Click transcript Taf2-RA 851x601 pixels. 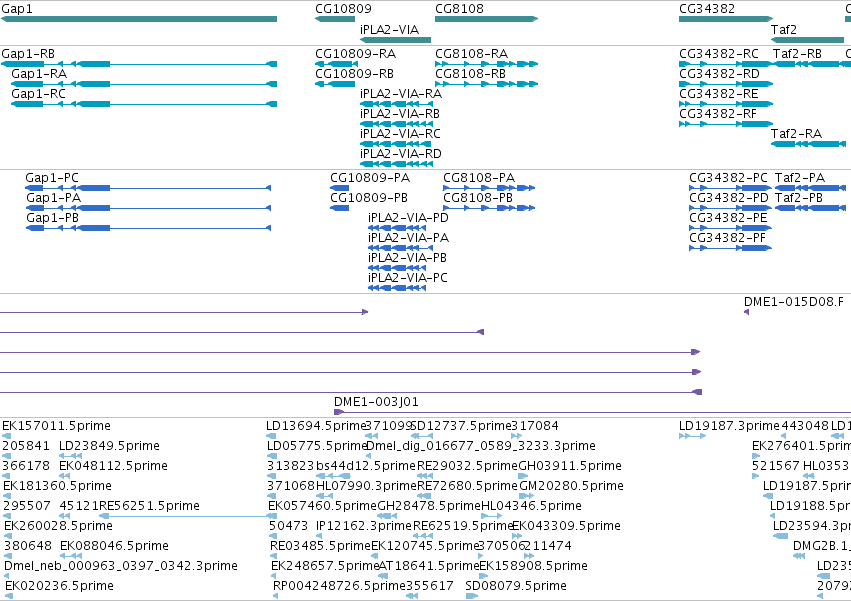click(x=808, y=144)
